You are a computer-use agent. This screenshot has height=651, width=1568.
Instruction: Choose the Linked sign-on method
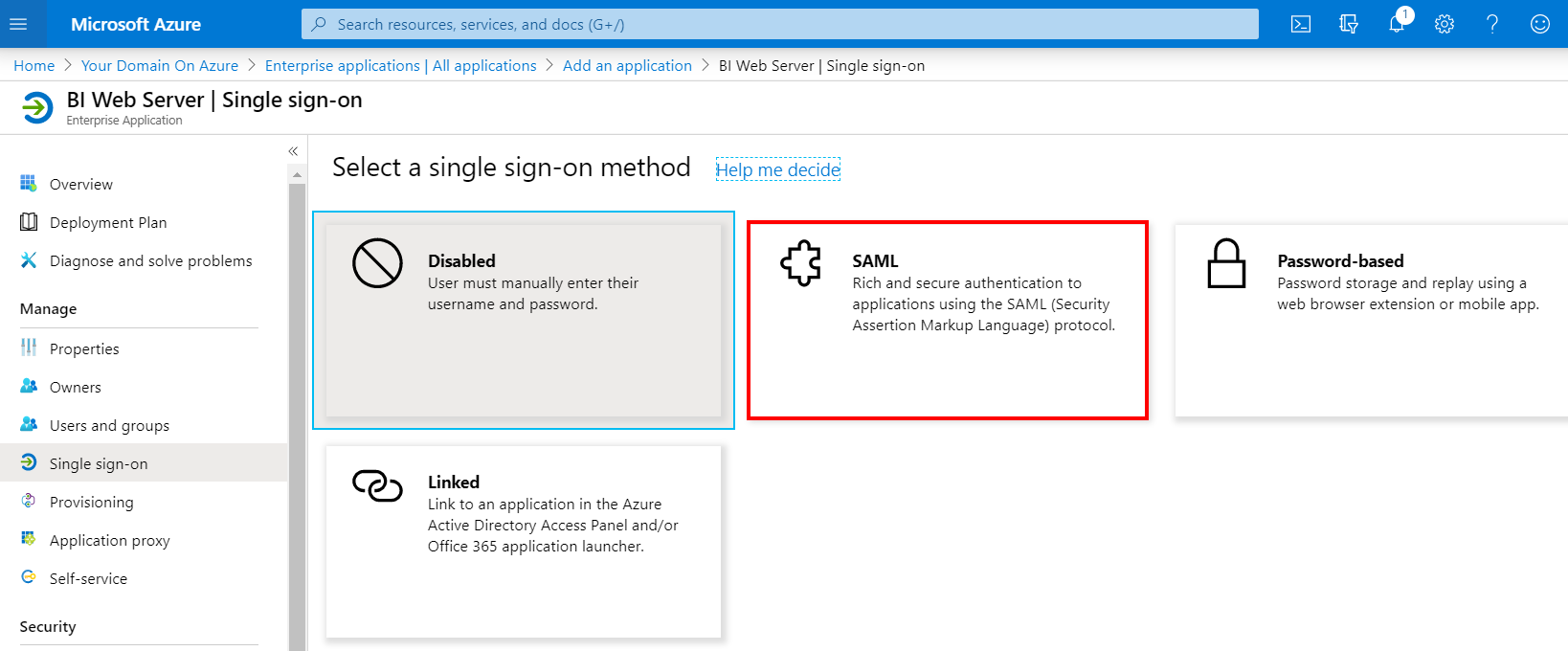click(x=524, y=541)
